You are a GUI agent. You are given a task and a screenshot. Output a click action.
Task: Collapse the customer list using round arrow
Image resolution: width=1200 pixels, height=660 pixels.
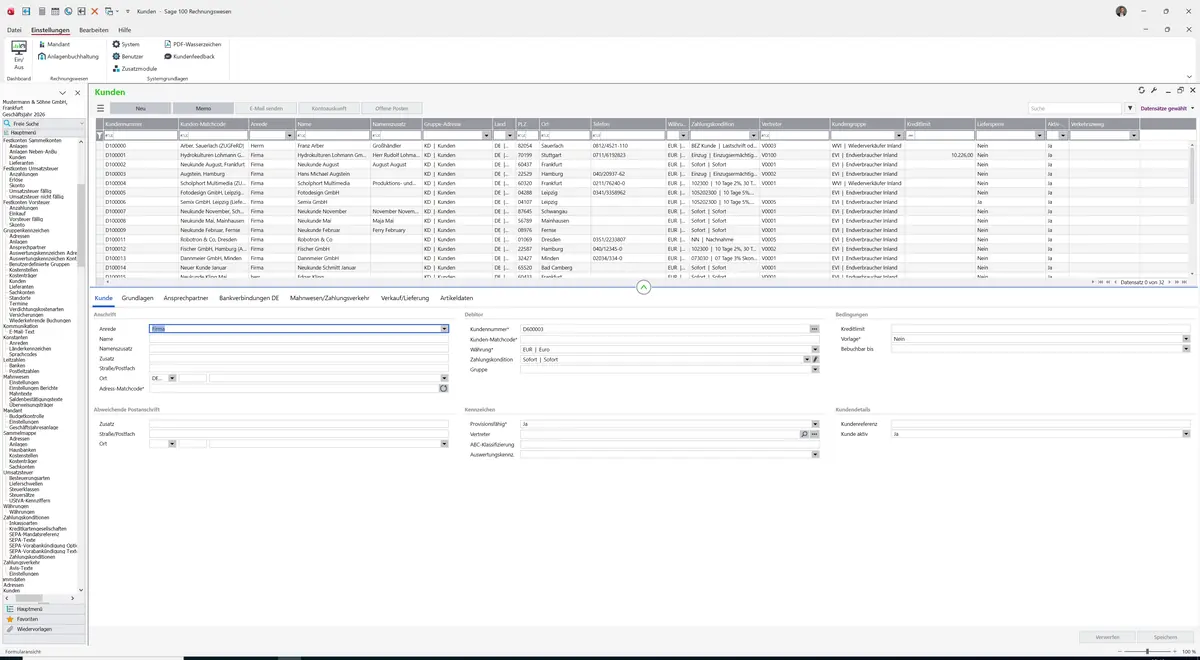(x=643, y=287)
